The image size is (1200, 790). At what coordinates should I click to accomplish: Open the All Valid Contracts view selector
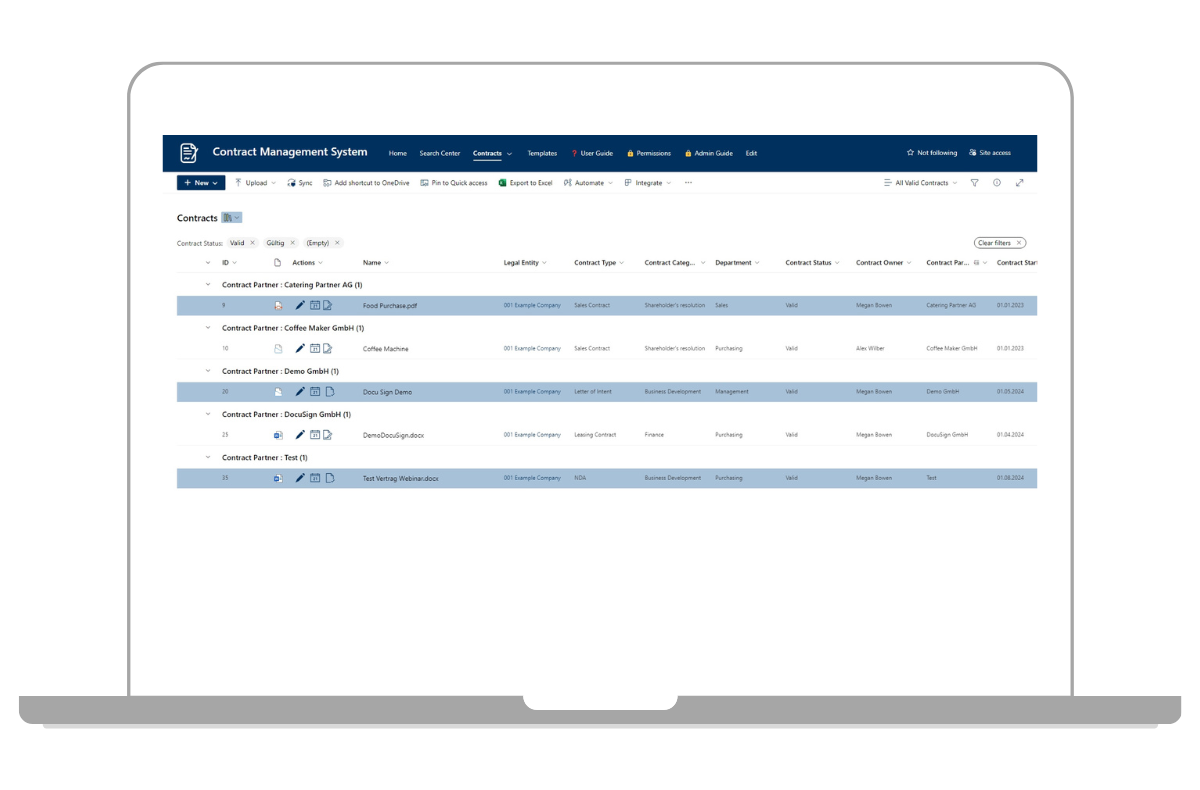point(920,183)
